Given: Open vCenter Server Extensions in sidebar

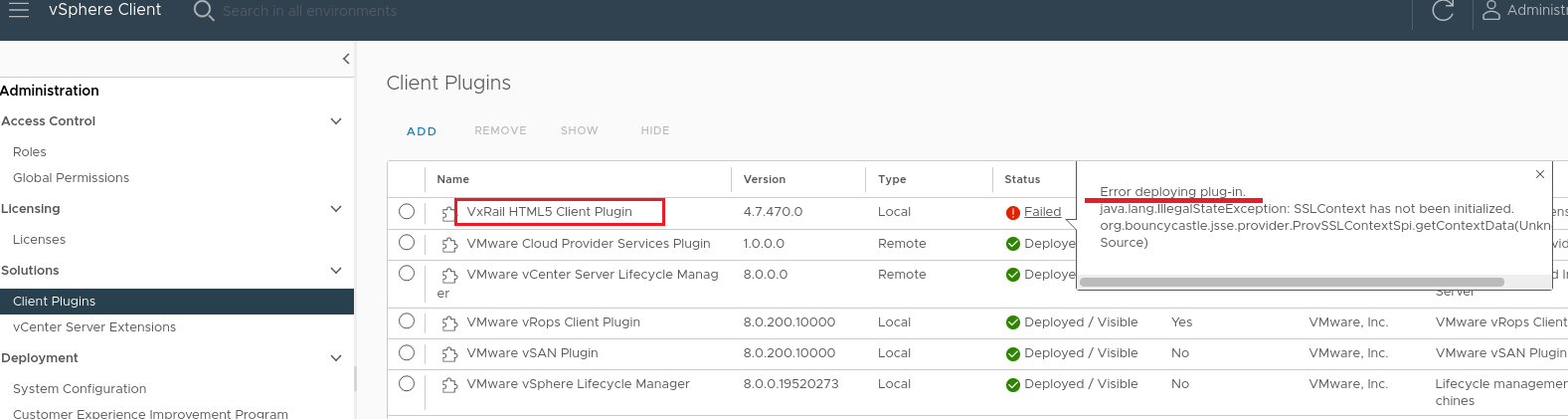Looking at the screenshot, I should click(x=94, y=327).
